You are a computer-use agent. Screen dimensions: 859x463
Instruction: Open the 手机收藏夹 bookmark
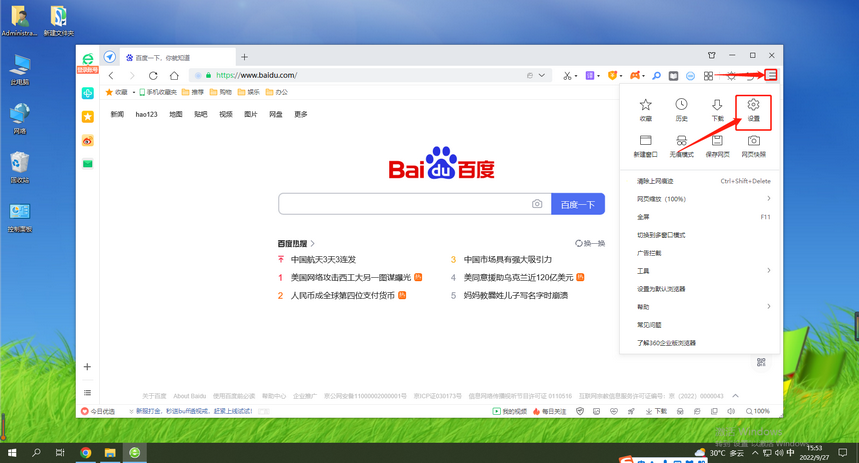click(x=158, y=92)
